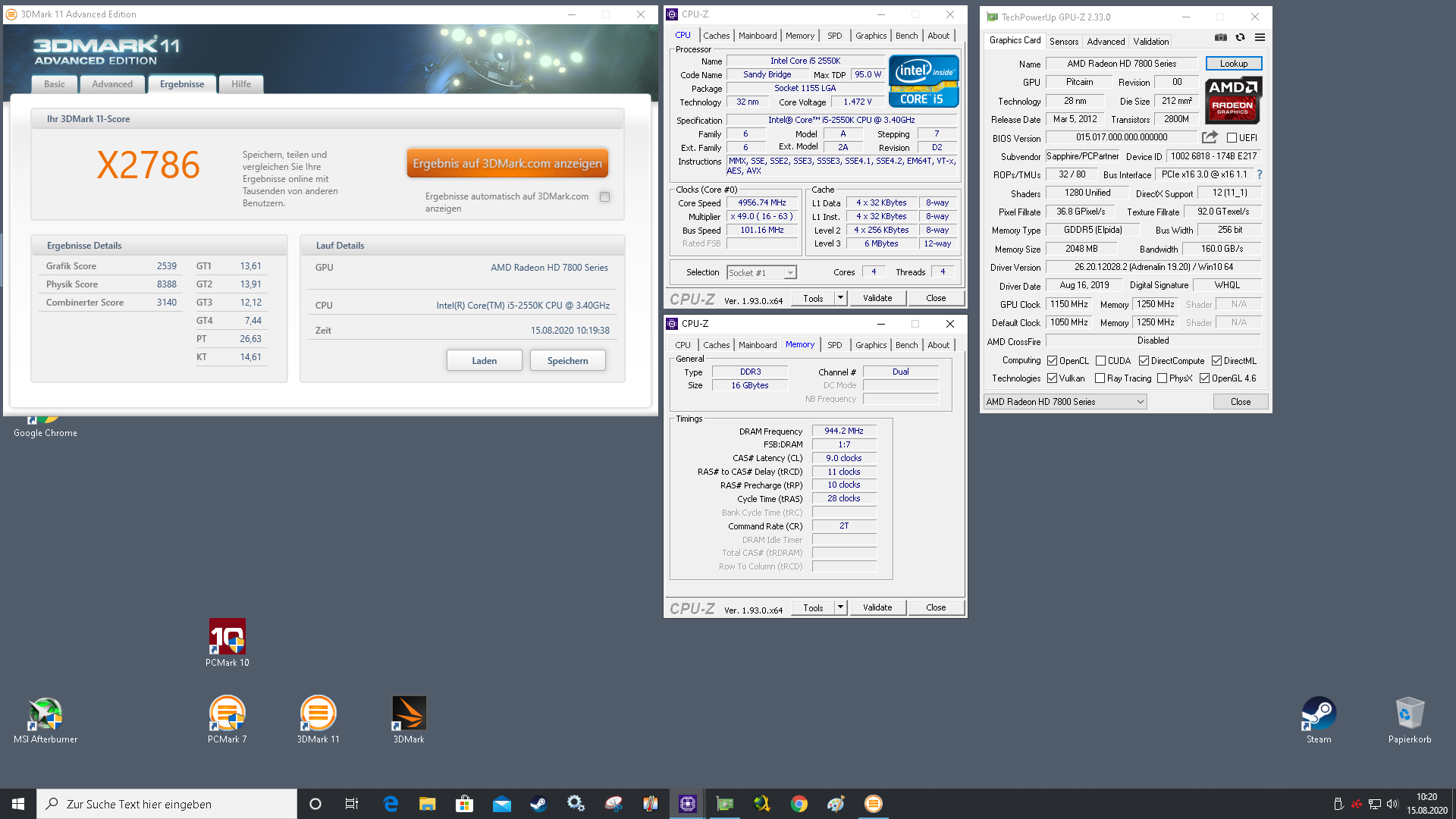Screen dimensions: 1456x819
Task: Open Paint palette icon in taskbar
Action: click(836, 804)
